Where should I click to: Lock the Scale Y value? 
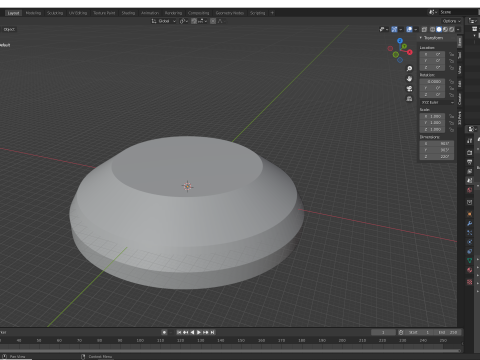pos(451,123)
